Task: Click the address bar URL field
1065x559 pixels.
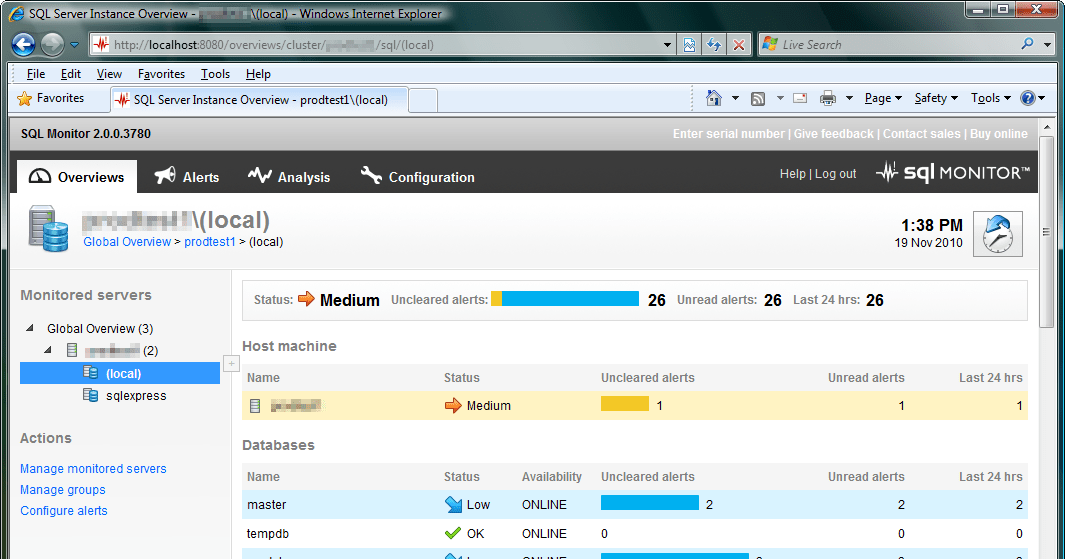Action: 377,45
